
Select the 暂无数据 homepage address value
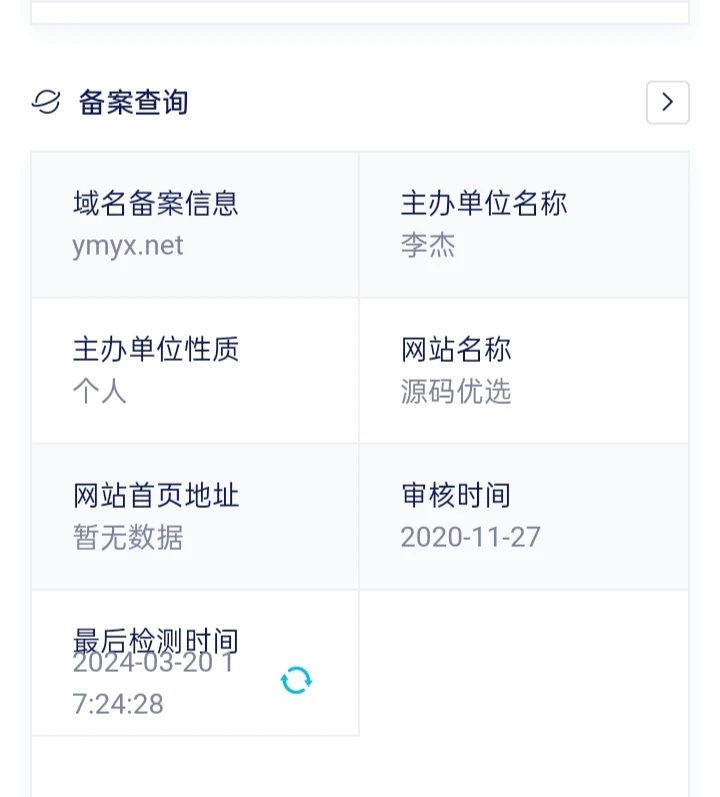pos(128,538)
